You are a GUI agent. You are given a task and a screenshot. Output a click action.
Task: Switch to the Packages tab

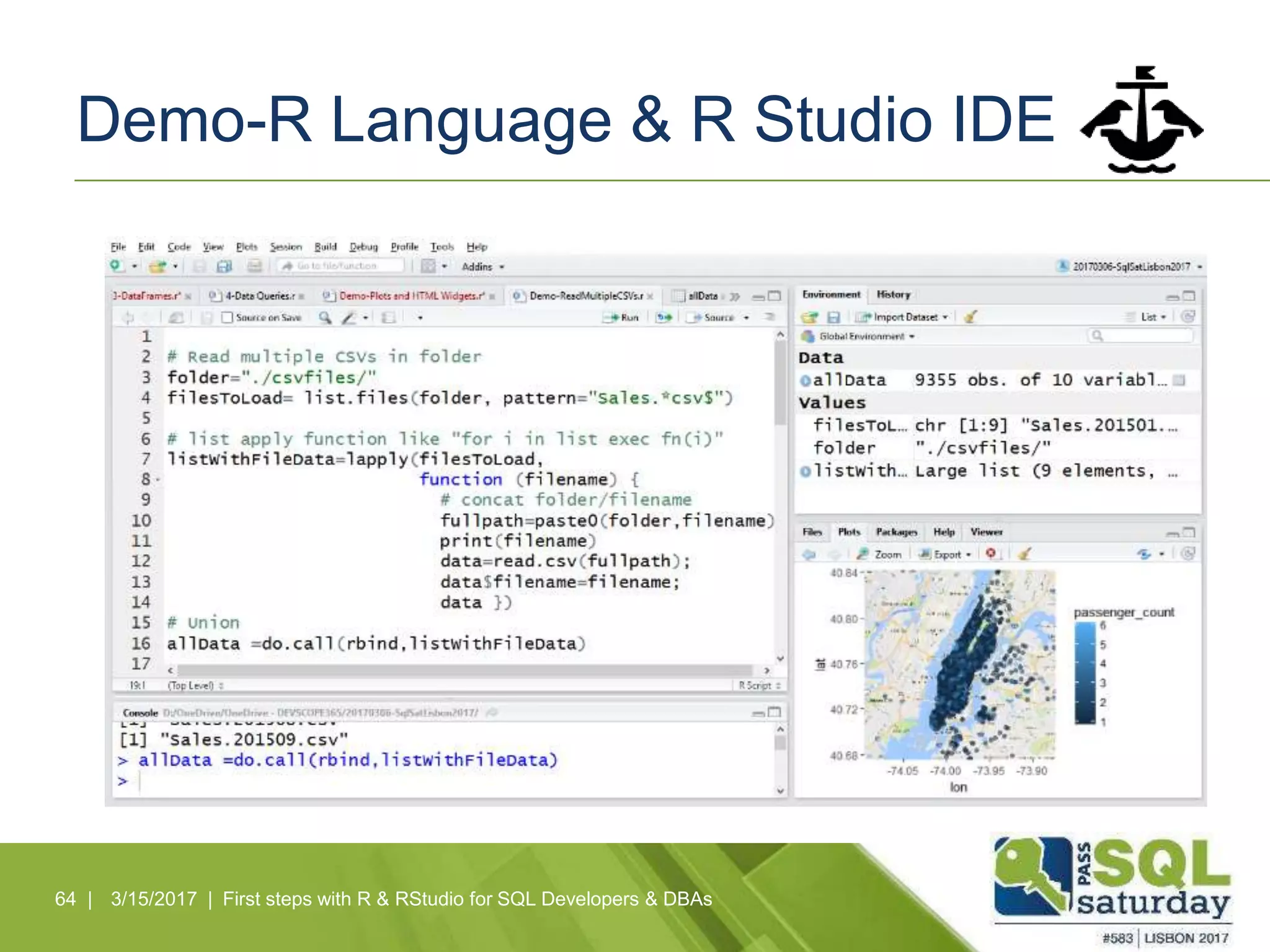[896, 532]
